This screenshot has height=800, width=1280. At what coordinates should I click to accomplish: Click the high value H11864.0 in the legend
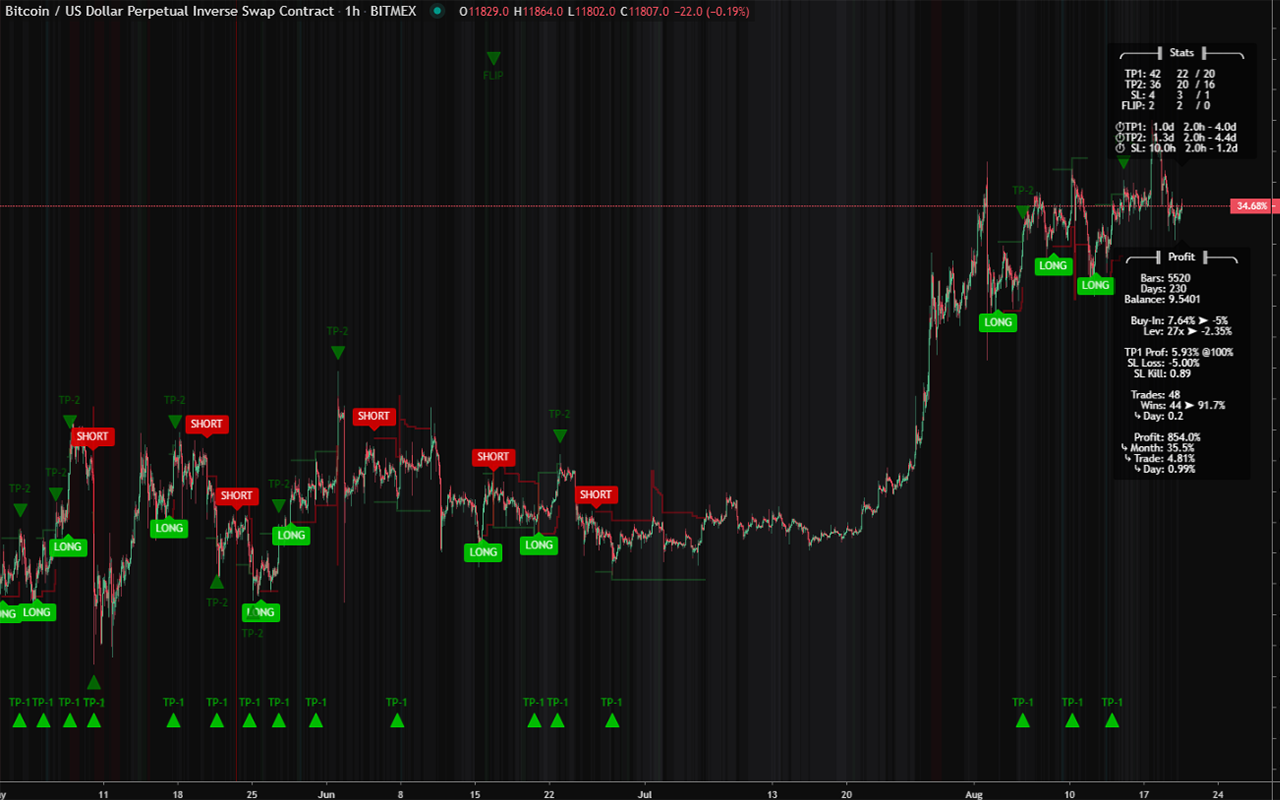point(539,12)
